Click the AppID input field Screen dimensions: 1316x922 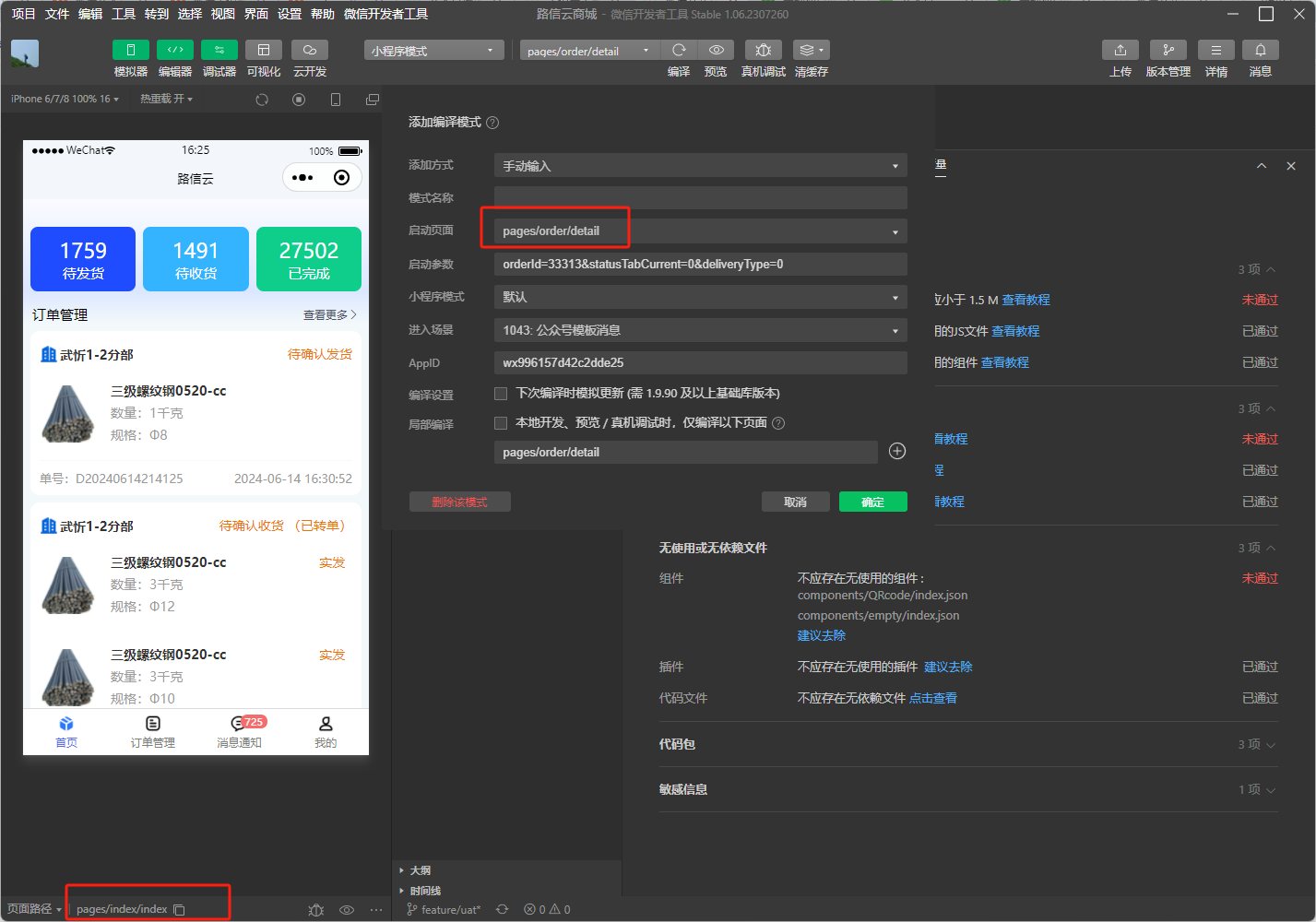tap(701, 362)
